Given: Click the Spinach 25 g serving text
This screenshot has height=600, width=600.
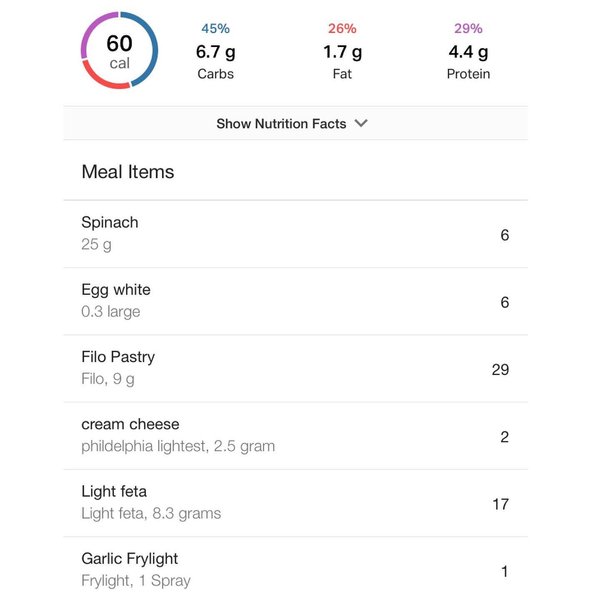Looking at the screenshot, I should [97, 244].
